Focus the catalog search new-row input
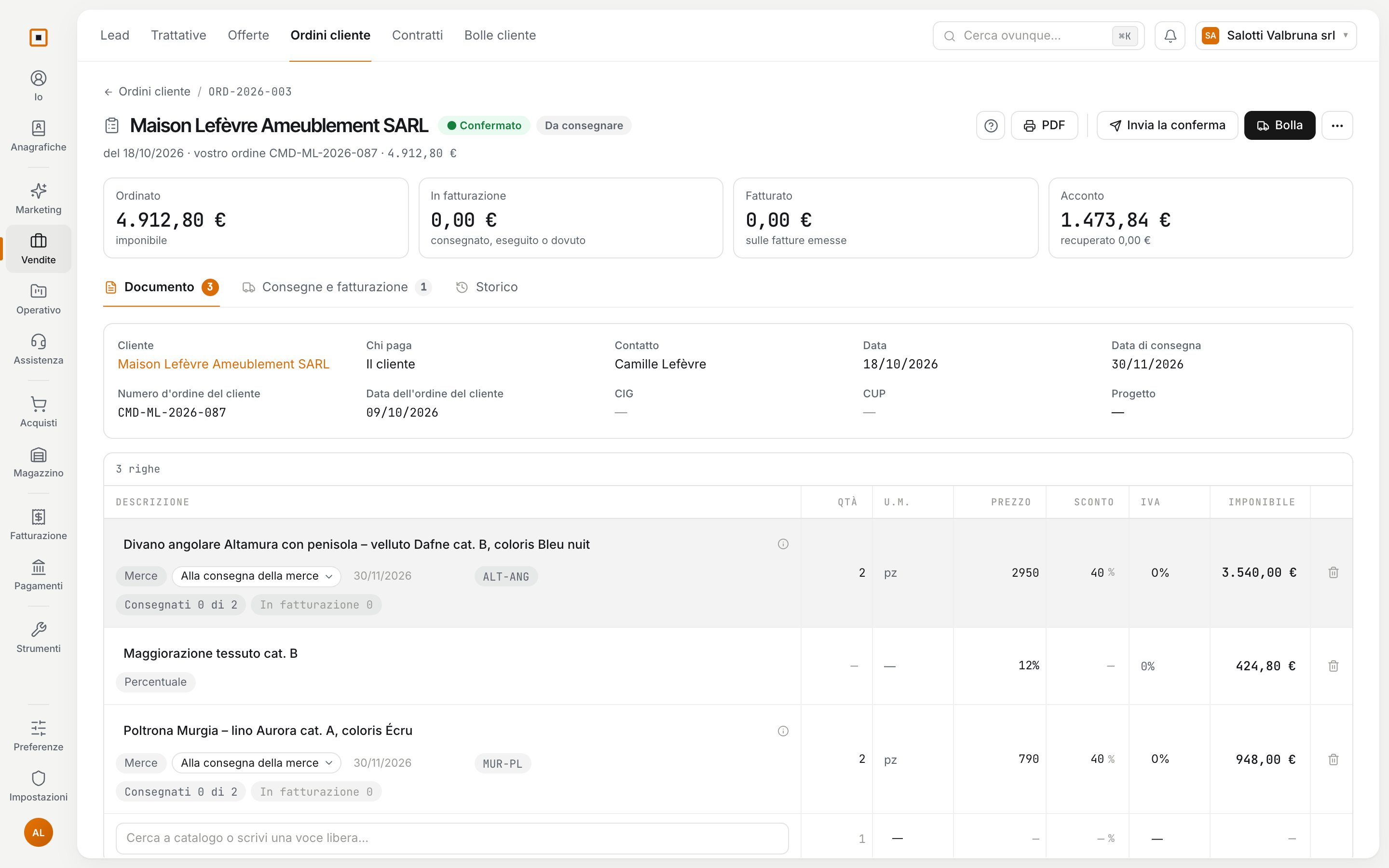Screen dimensions: 1389x868 tap(452, 838)
